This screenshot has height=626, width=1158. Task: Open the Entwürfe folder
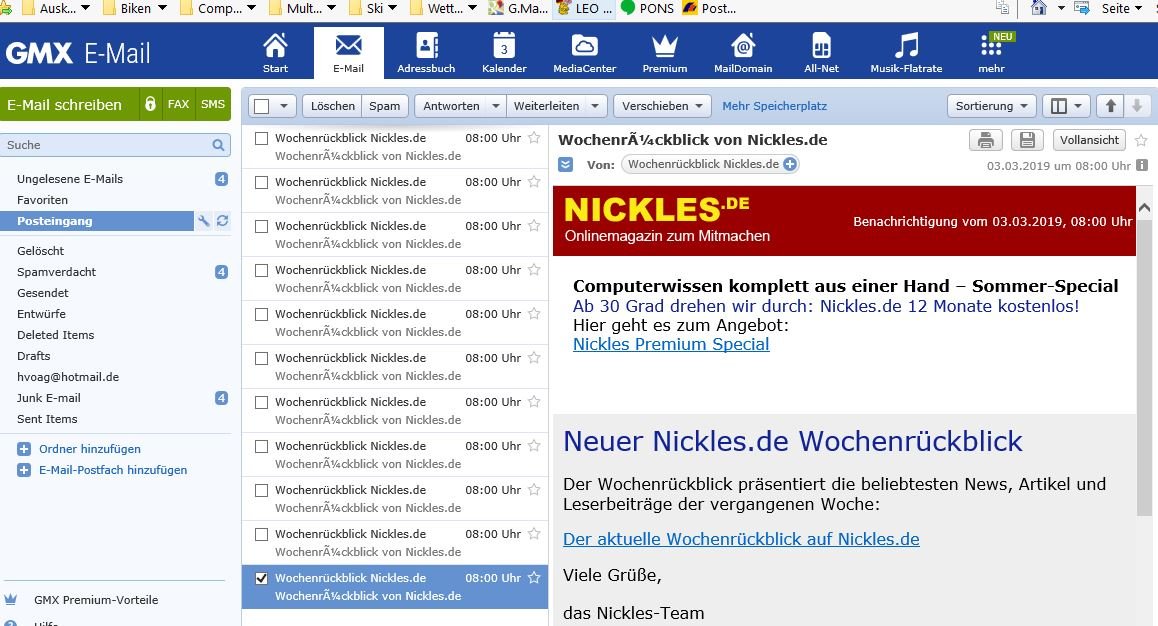point(41,314)
